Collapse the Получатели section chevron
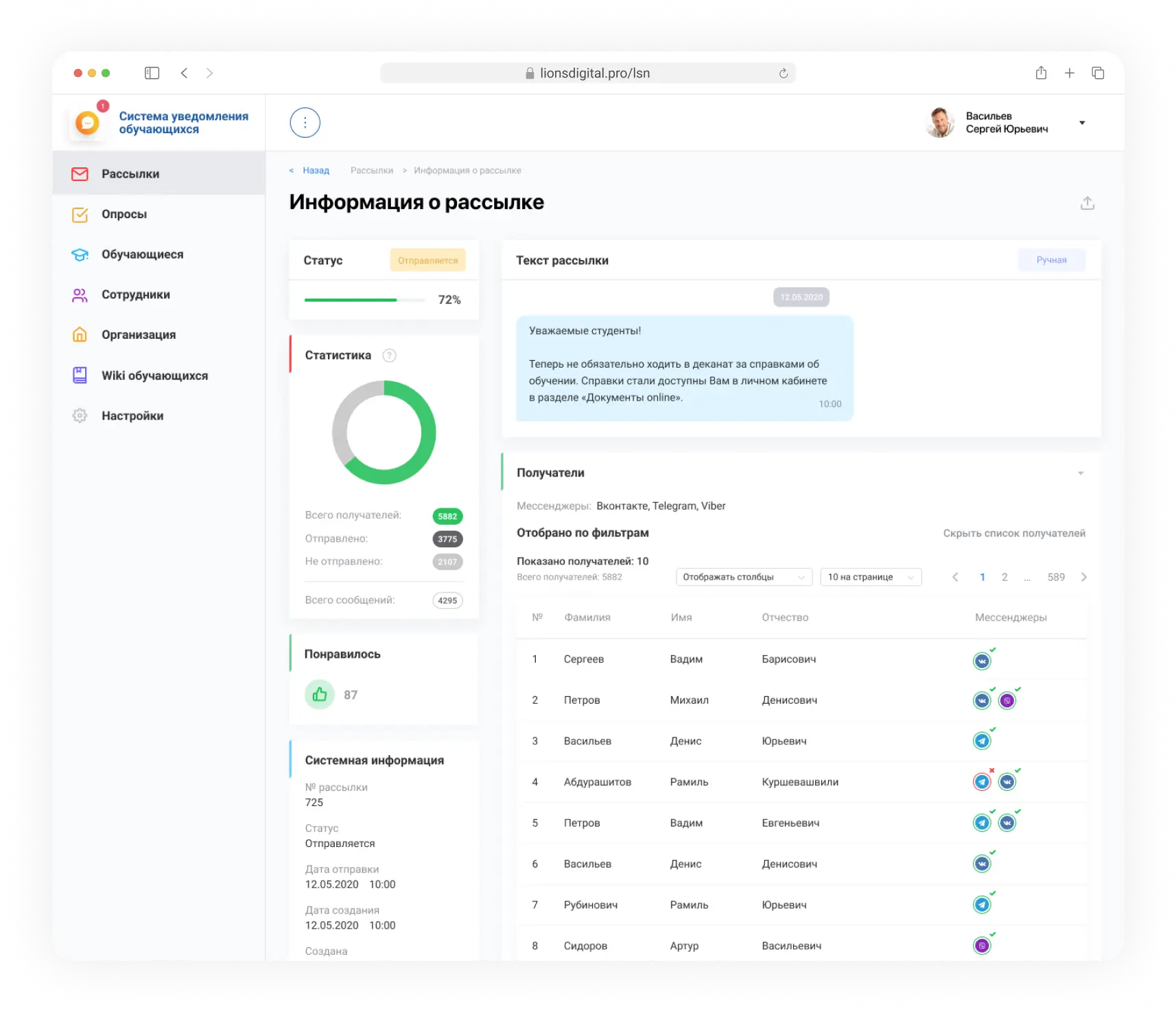 tap(1081, 473)
